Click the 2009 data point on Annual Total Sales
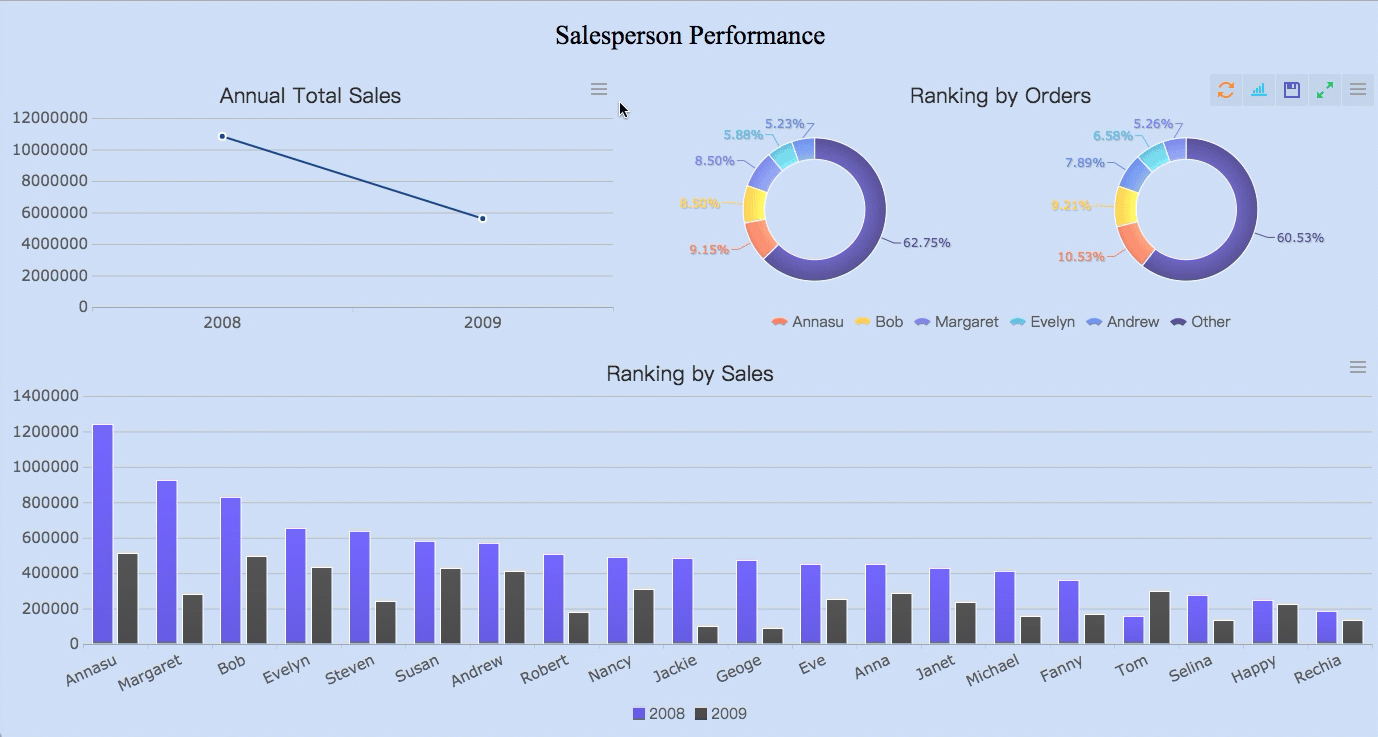 point(482,218)
